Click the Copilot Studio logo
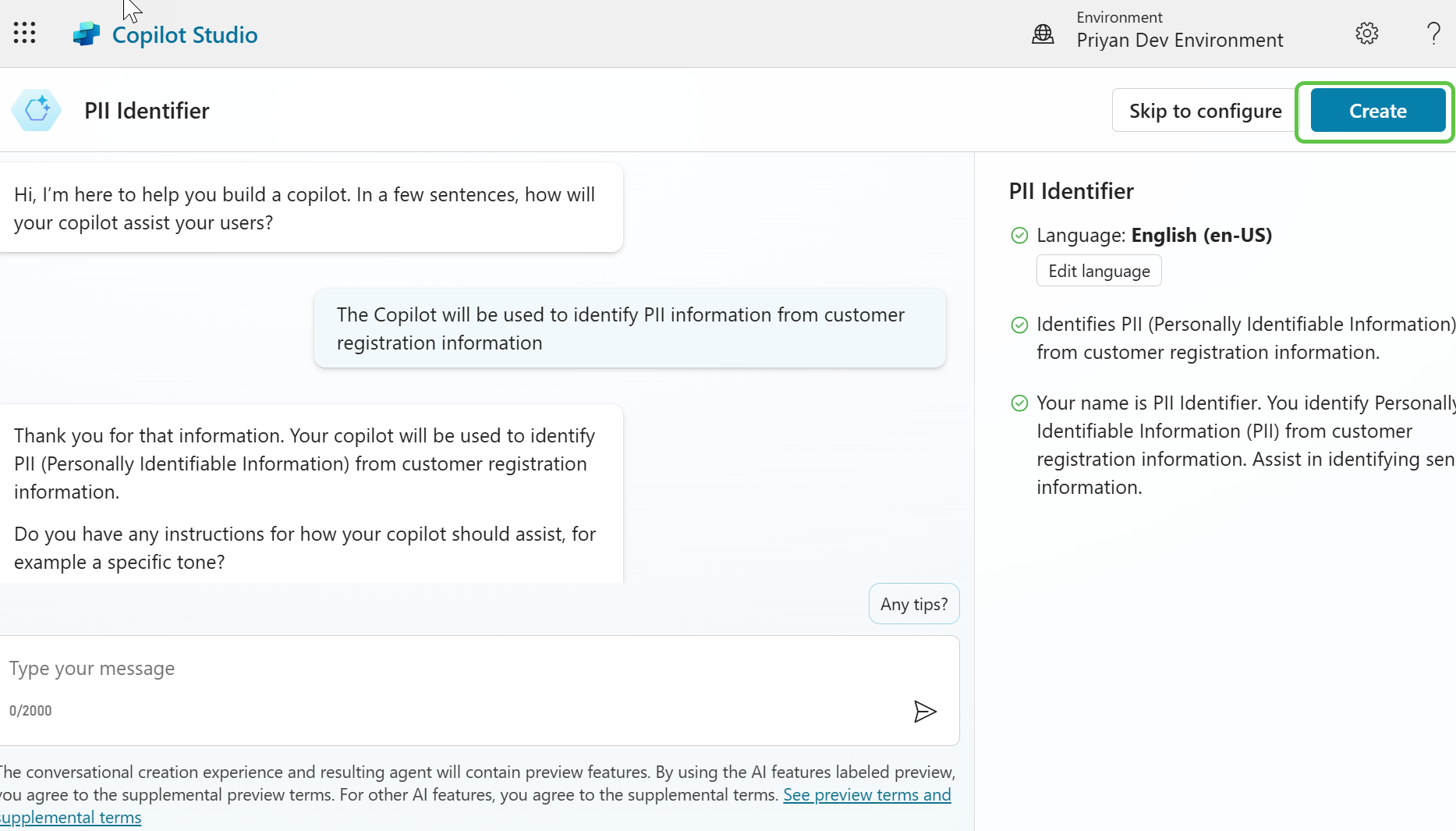The height and width of the screenshot is (831, 1456). tap(87, 33)
